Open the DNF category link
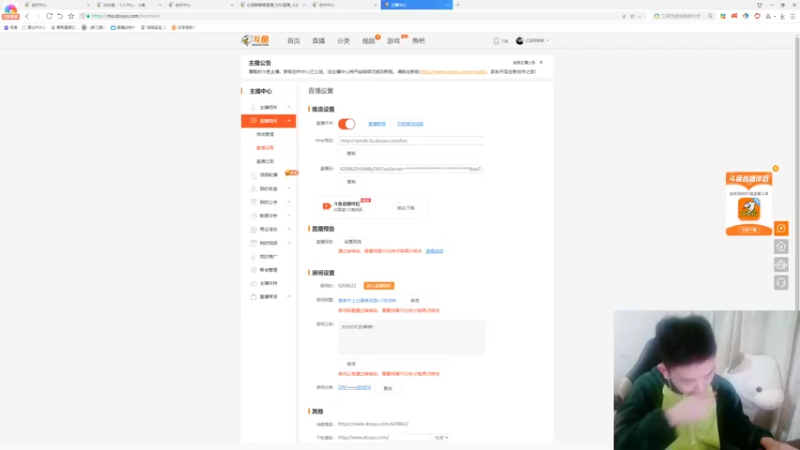Screen dimensions: 800x450 (355, 388)
